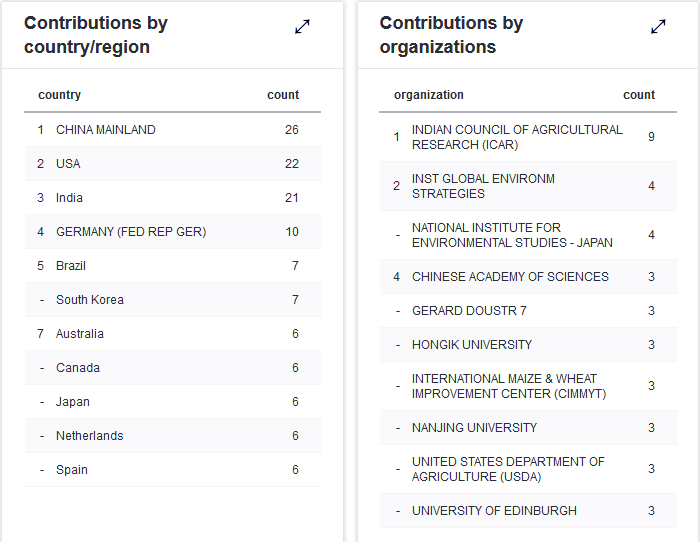Viewport: 700px width, 542px height.
Task: Select Indian Council of Agricultural Research row
Action: [x=517, y=137]
